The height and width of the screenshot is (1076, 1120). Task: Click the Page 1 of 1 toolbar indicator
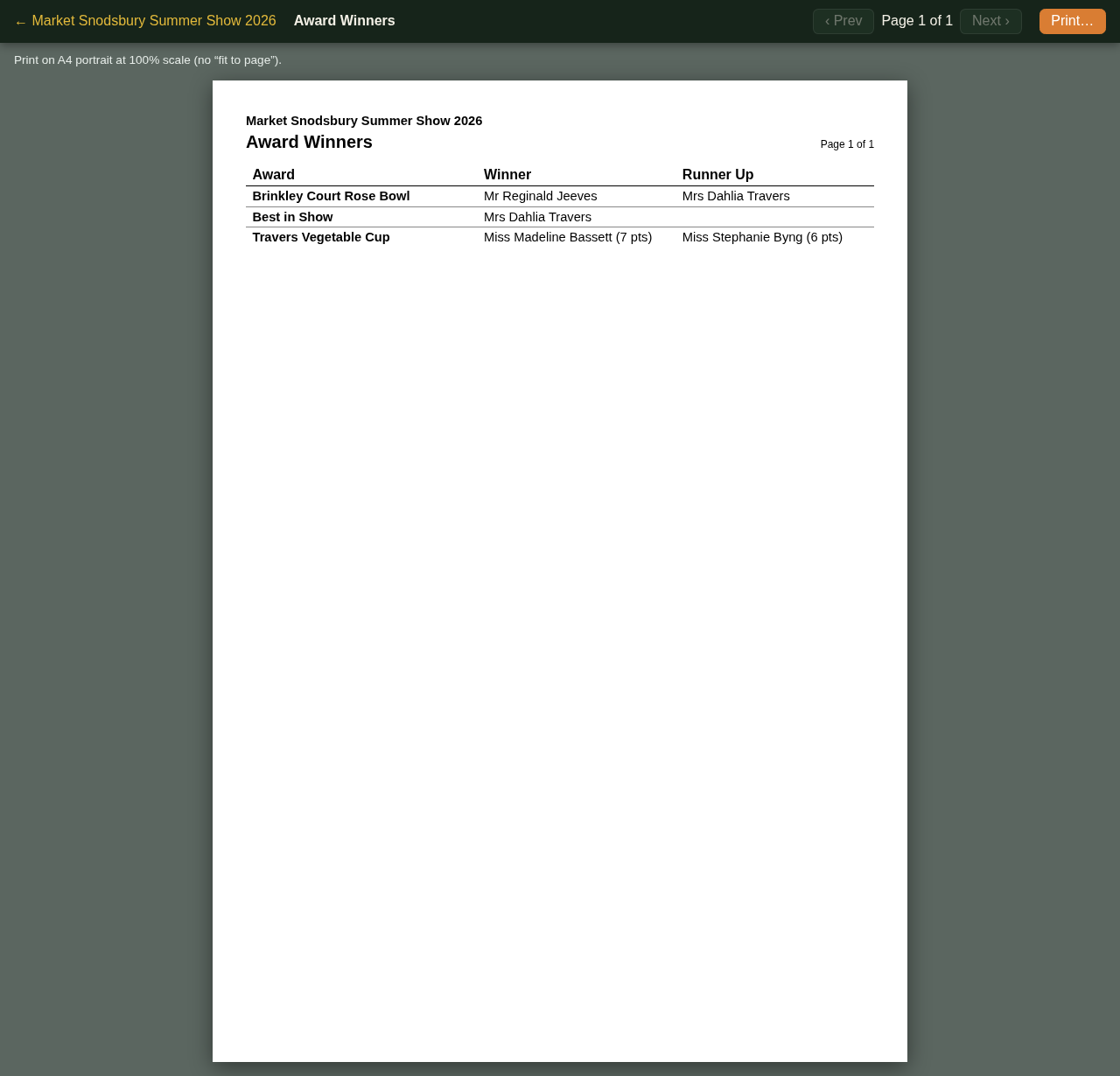(917, 21)
